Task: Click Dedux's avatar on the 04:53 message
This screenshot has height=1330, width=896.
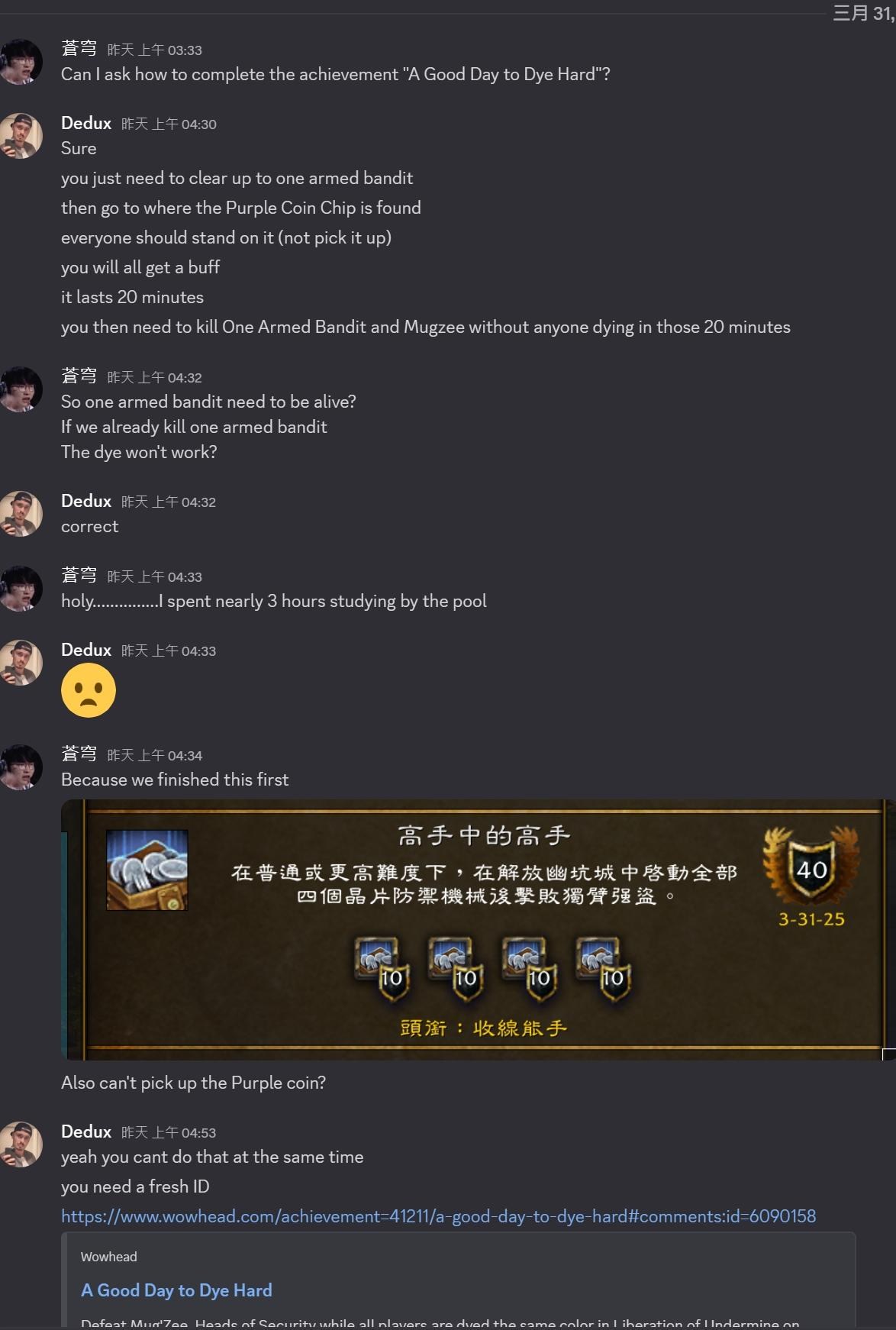Action: point(21,1144)
